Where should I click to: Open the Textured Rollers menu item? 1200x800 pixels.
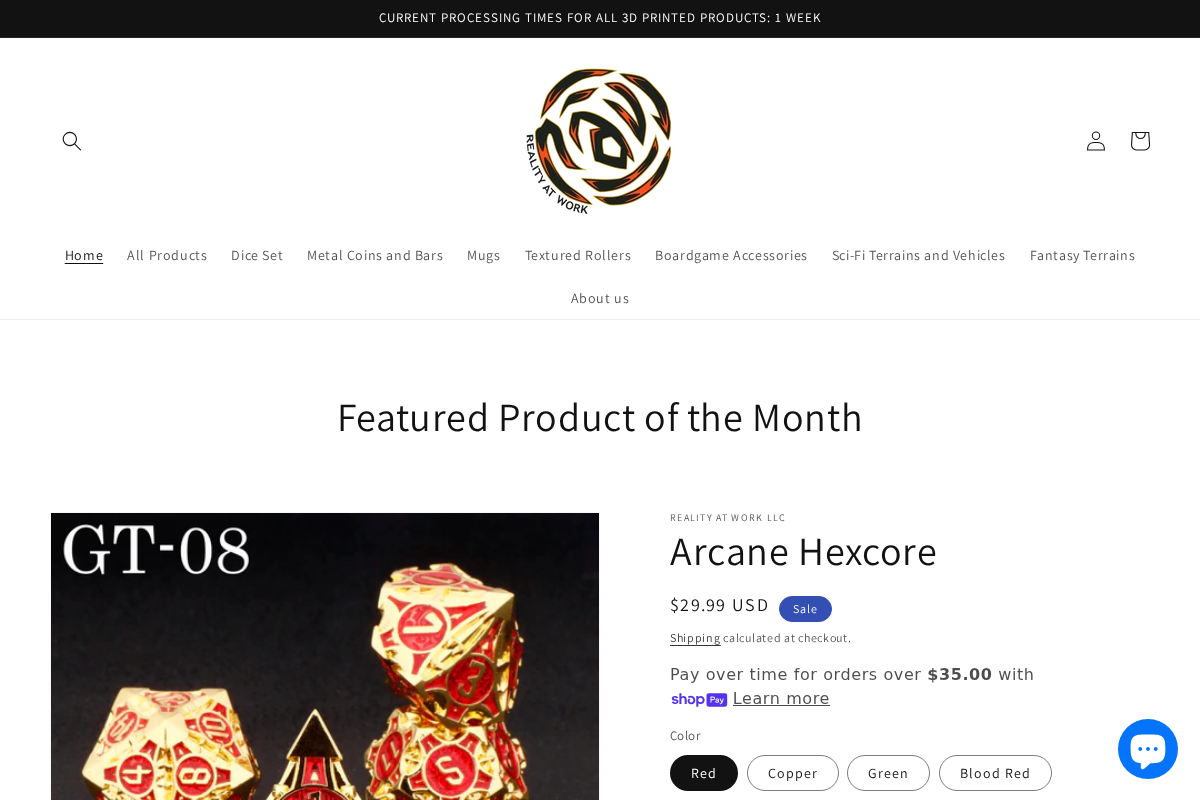click(x=578, y=255)
